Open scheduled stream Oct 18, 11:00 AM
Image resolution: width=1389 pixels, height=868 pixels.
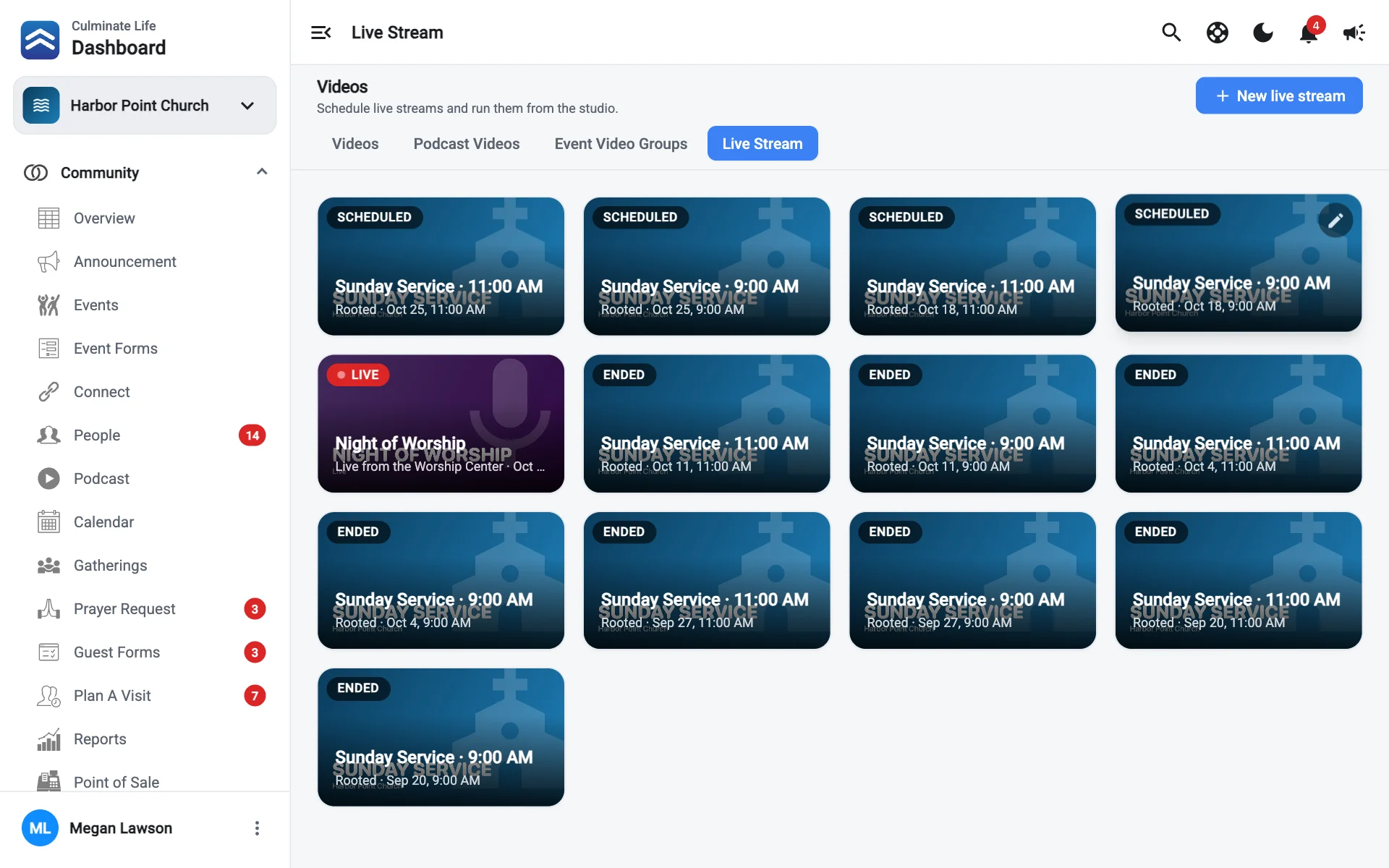coord(972,266)
